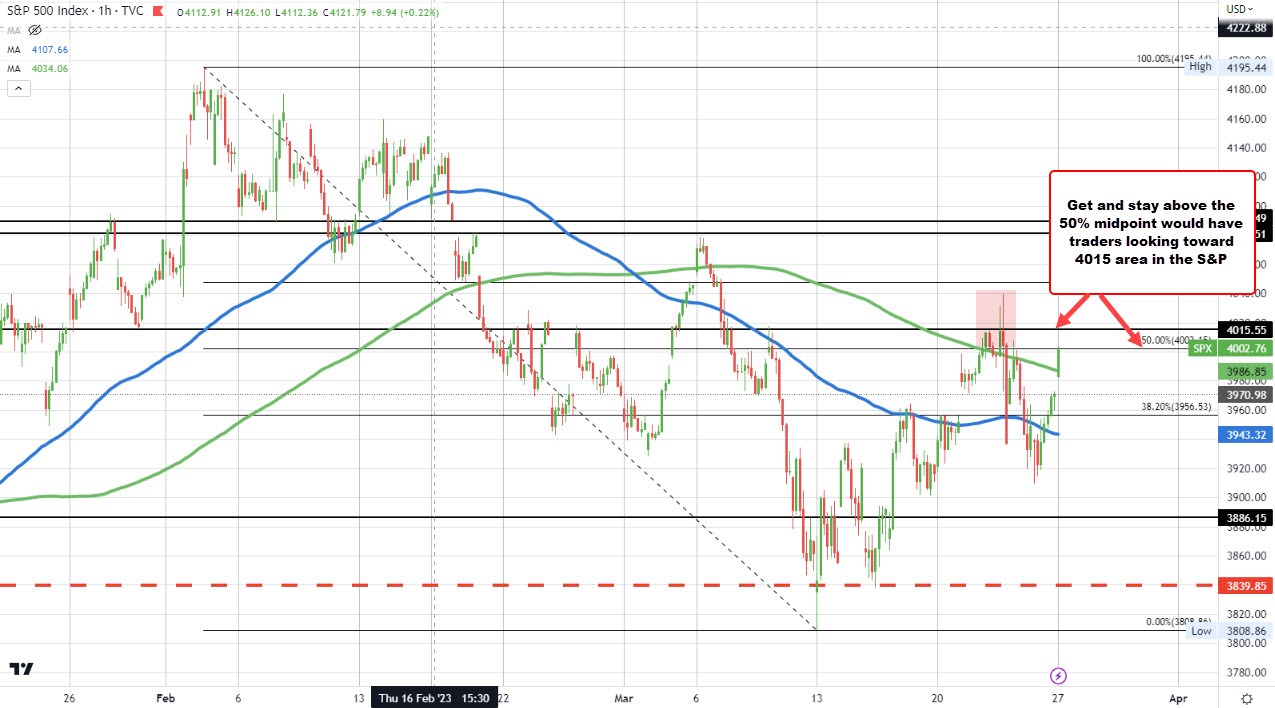
Task: Click the lightning event marker on time axis
Action: 1059,675
